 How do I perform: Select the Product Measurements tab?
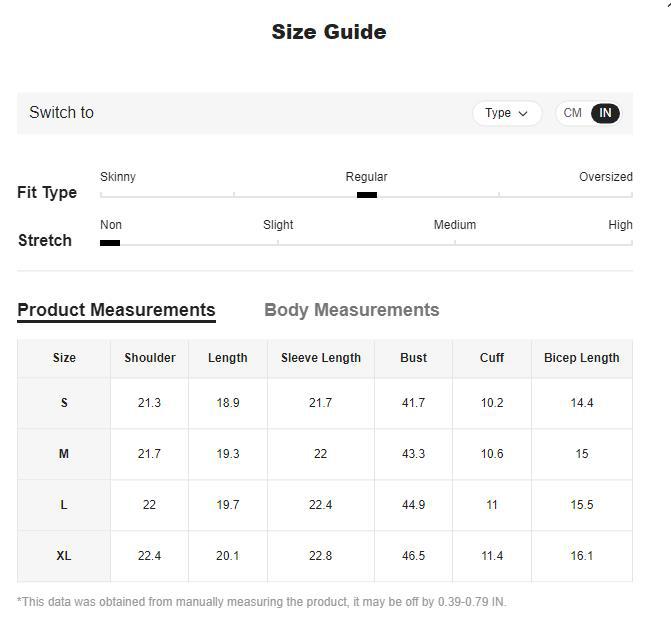(116, 310)
